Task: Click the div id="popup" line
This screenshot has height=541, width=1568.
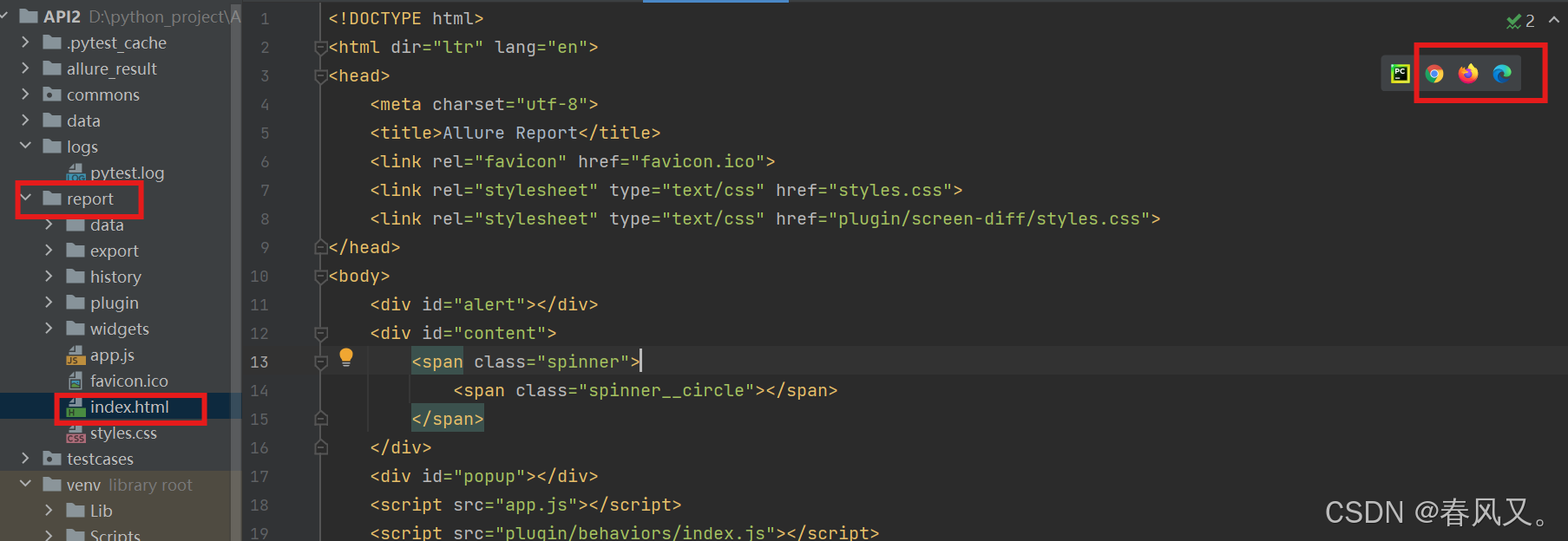Action: [x=484, y=476]
